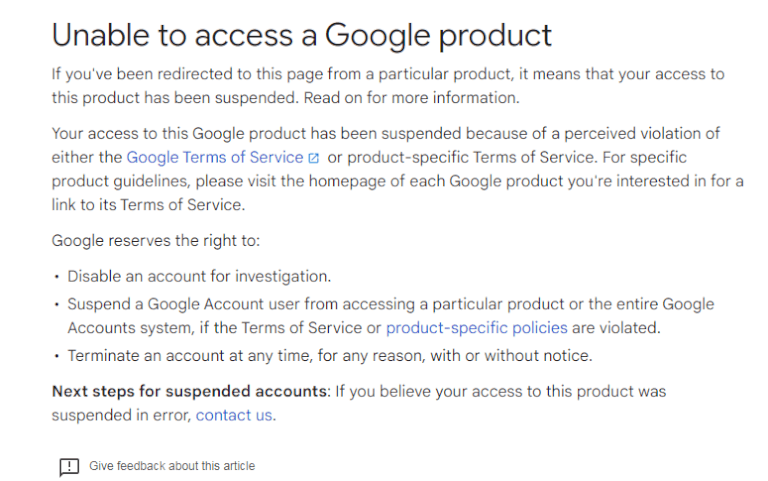Click the line link to its Terms of Service
The width and height of the screenshot is (768, 481).
click(x=148, y=204)
